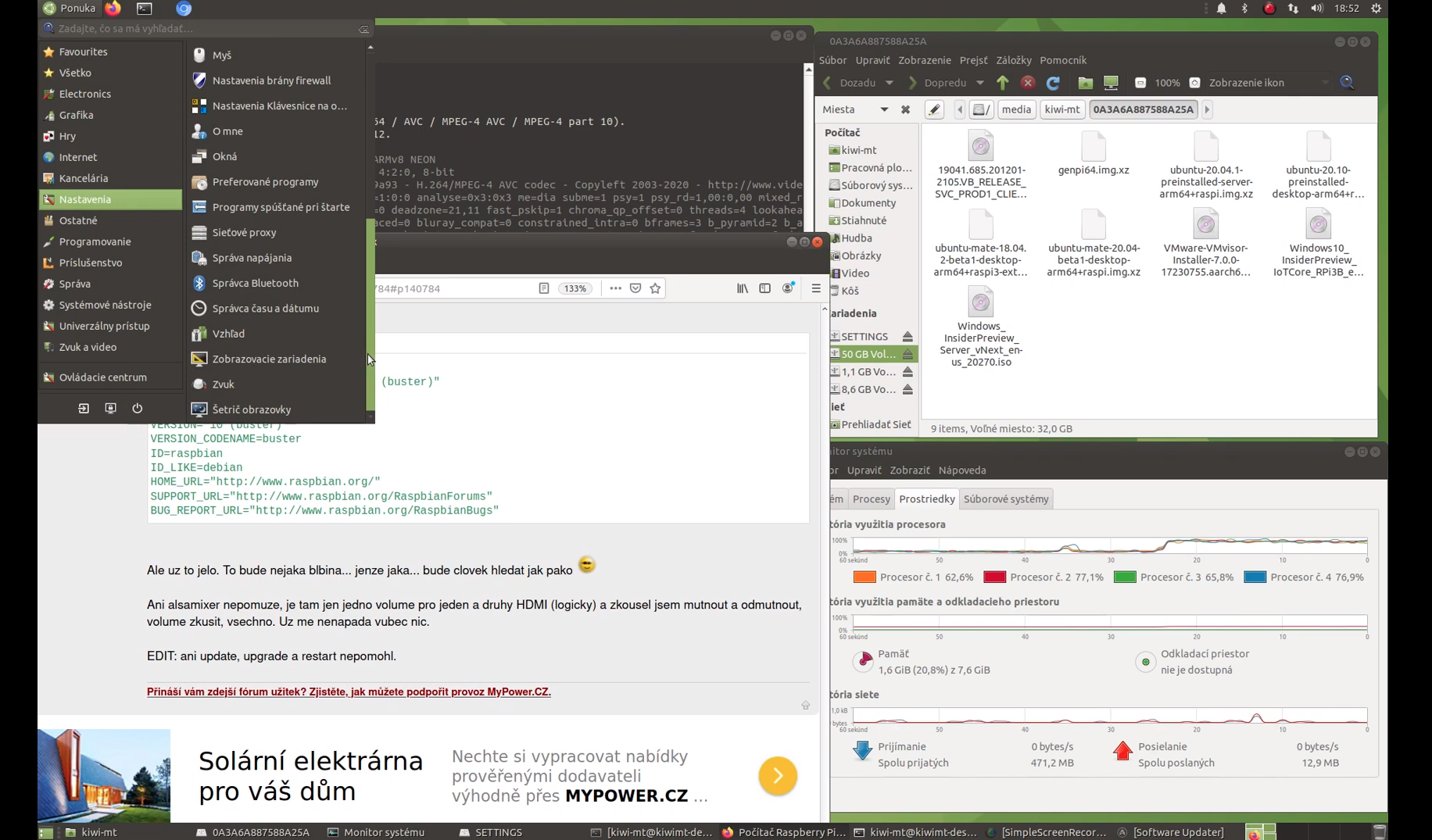Change the Procesor č. 1 orange color swatch
Viewport: 1432px width, 840px height.
coord(865,577)
